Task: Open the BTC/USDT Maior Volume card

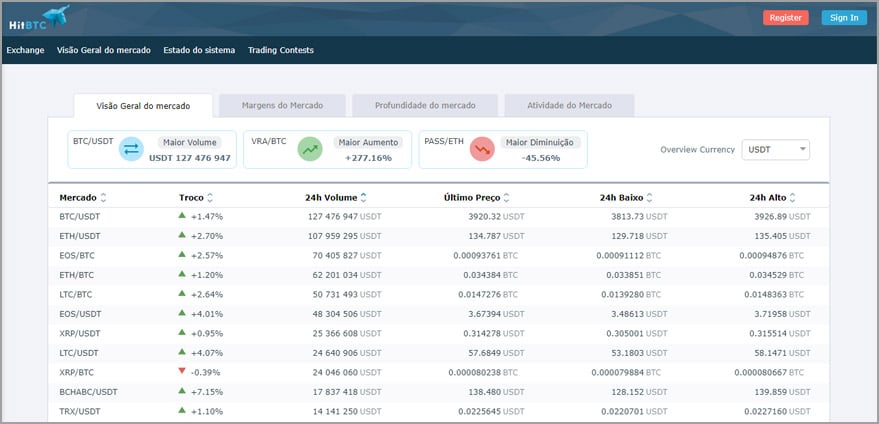Action: coord(152,150)
